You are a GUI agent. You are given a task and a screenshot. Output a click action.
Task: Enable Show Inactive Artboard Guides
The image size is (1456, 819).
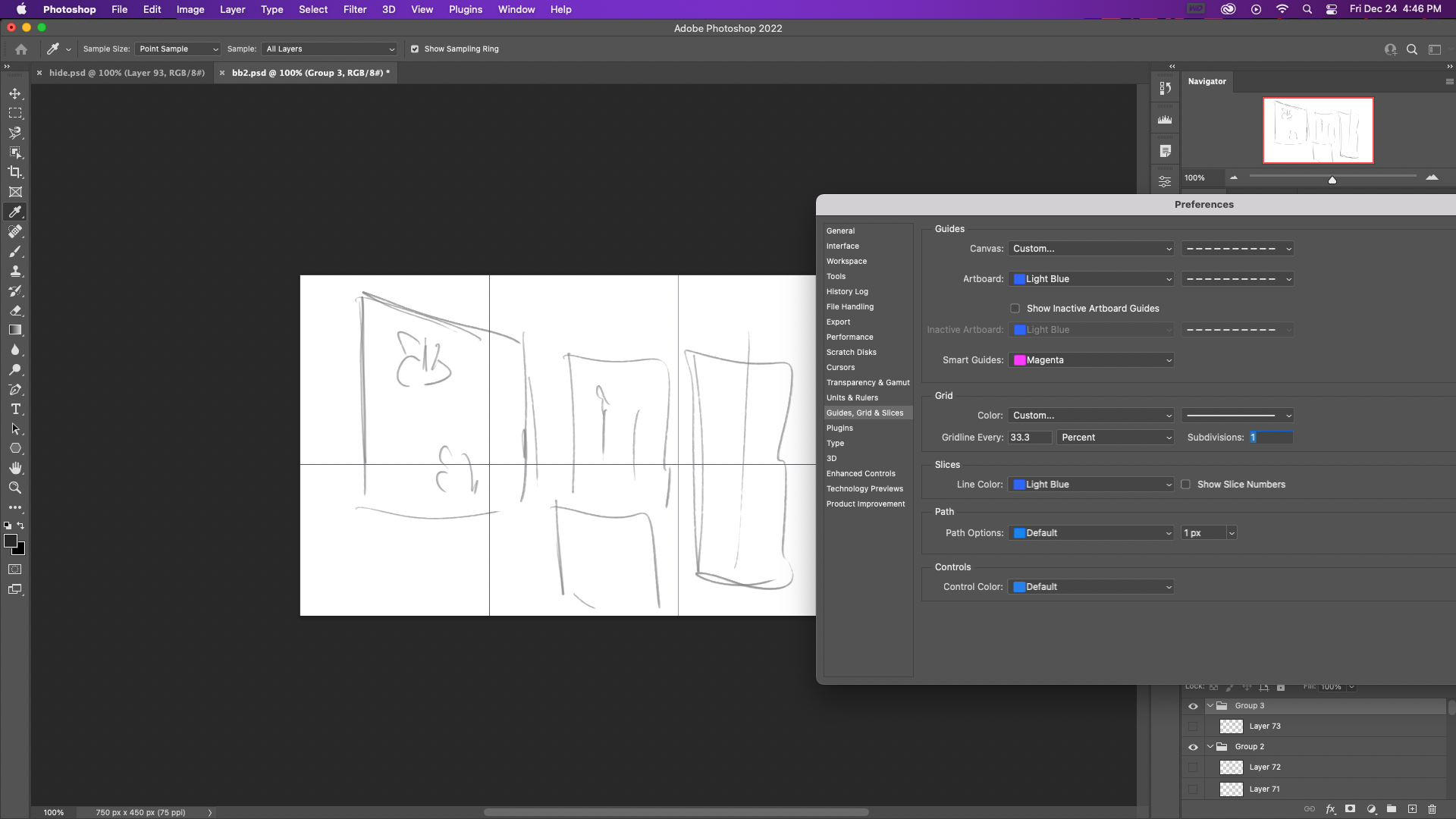click(x=1015, y=308)
